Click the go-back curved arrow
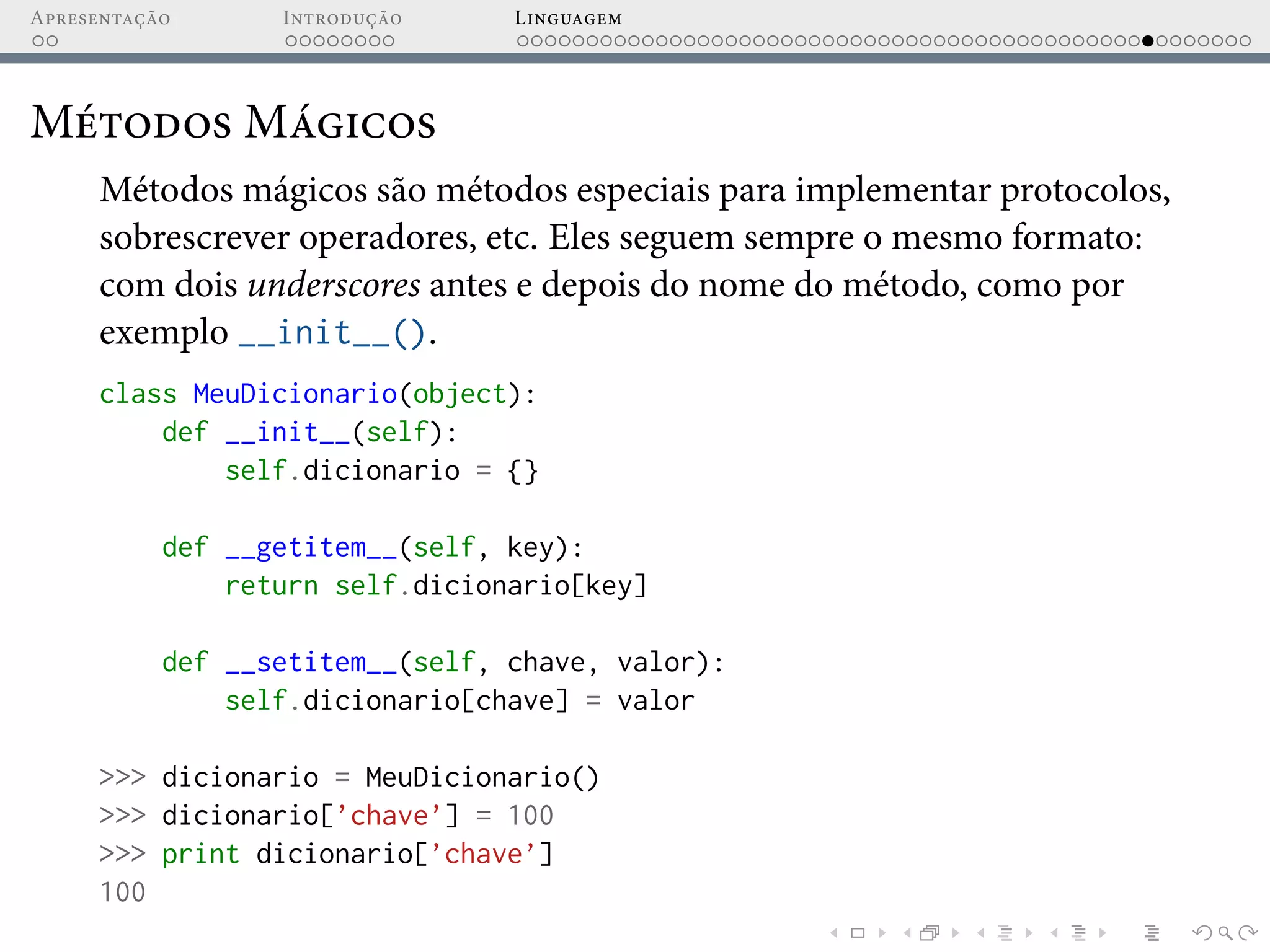Image resolution: width=1270 pixels, height=952 pixels. click(1202, 933)
